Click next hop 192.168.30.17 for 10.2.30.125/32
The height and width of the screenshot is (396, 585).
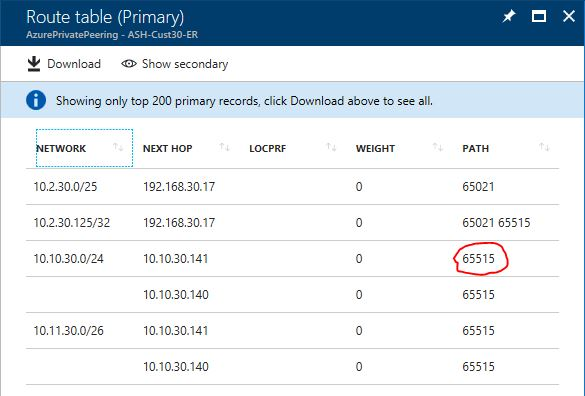coord(179,223)
